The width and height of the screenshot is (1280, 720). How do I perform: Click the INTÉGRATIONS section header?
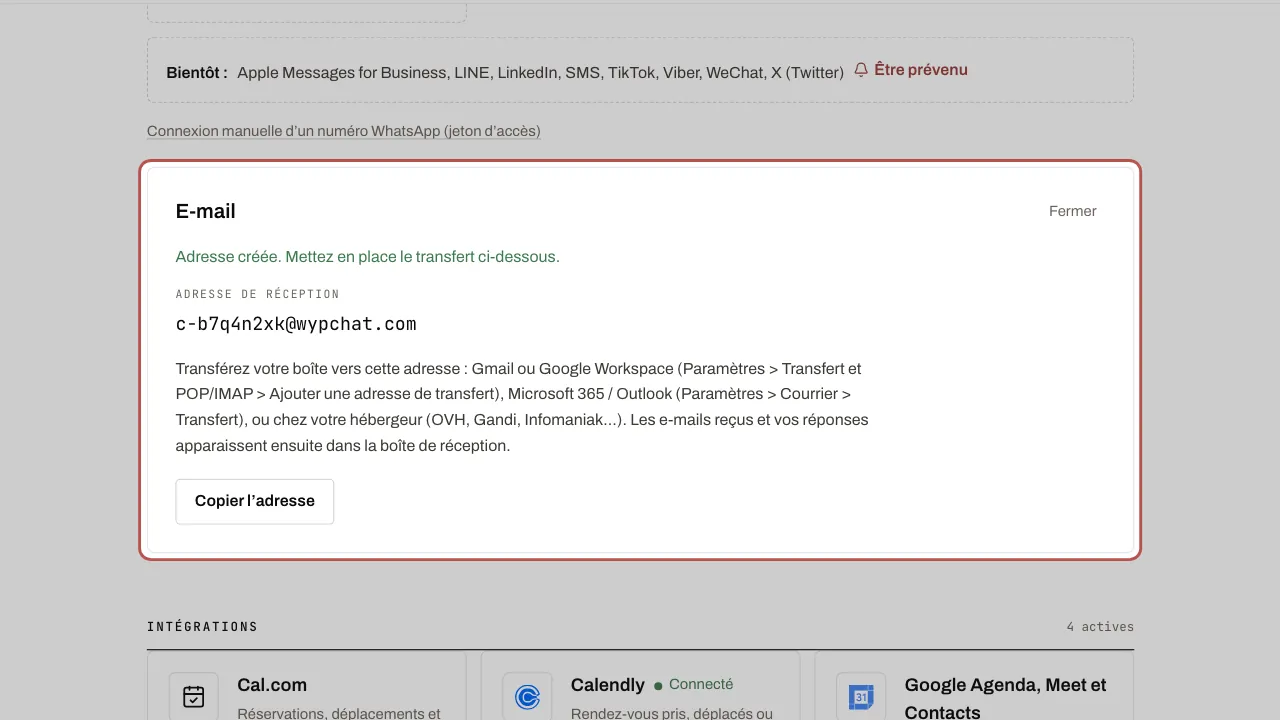coord(202,627)
